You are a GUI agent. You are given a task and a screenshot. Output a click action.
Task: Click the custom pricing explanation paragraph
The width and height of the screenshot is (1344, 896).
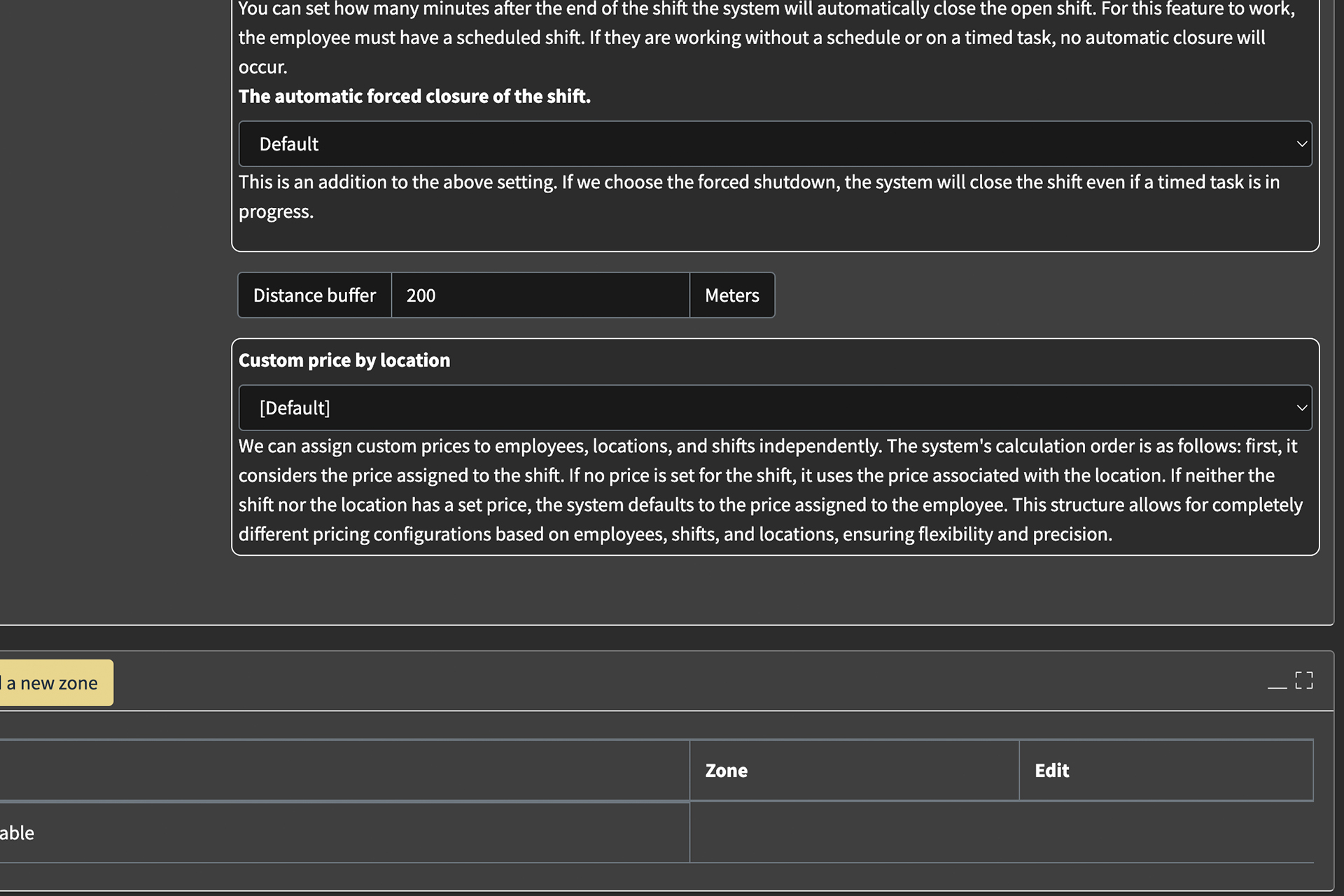coord(770,490)
